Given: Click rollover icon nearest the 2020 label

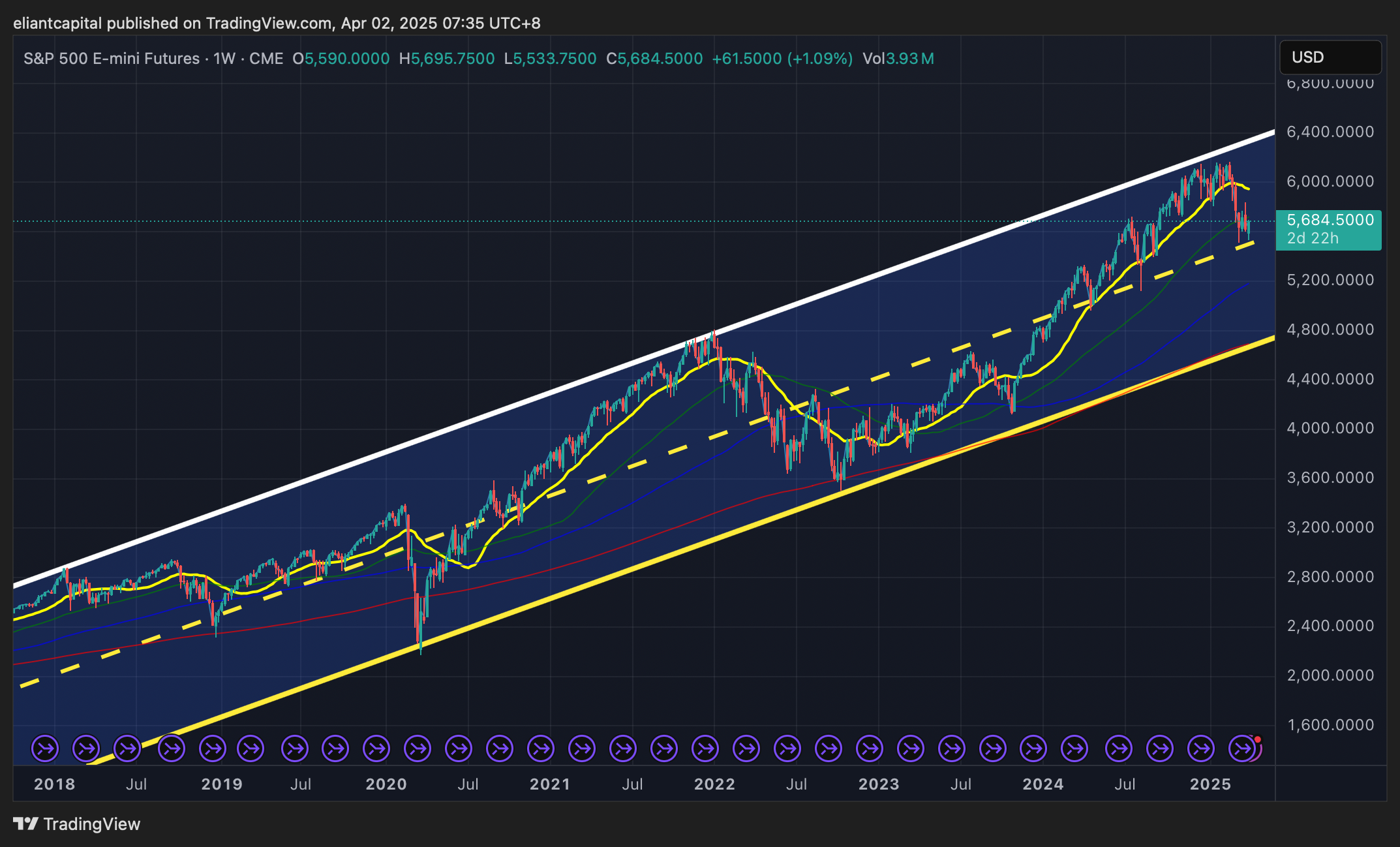Looking at the screenshot, I should point(376,748).
